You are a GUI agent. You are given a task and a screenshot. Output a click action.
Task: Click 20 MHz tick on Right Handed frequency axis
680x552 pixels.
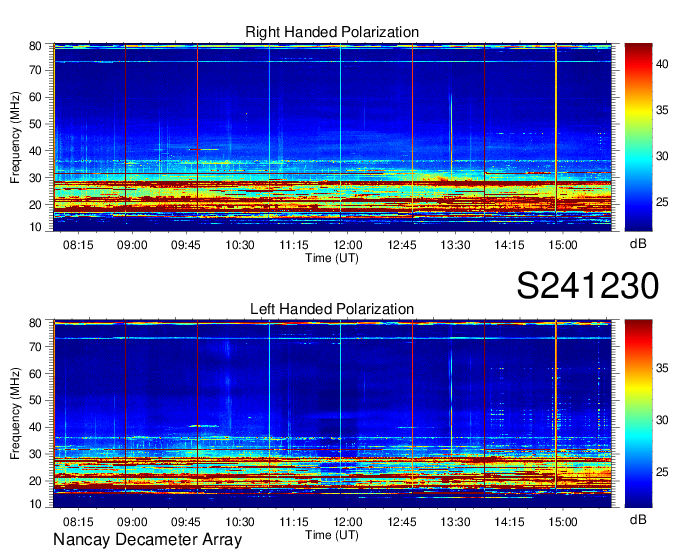click(x=36, y=205)
